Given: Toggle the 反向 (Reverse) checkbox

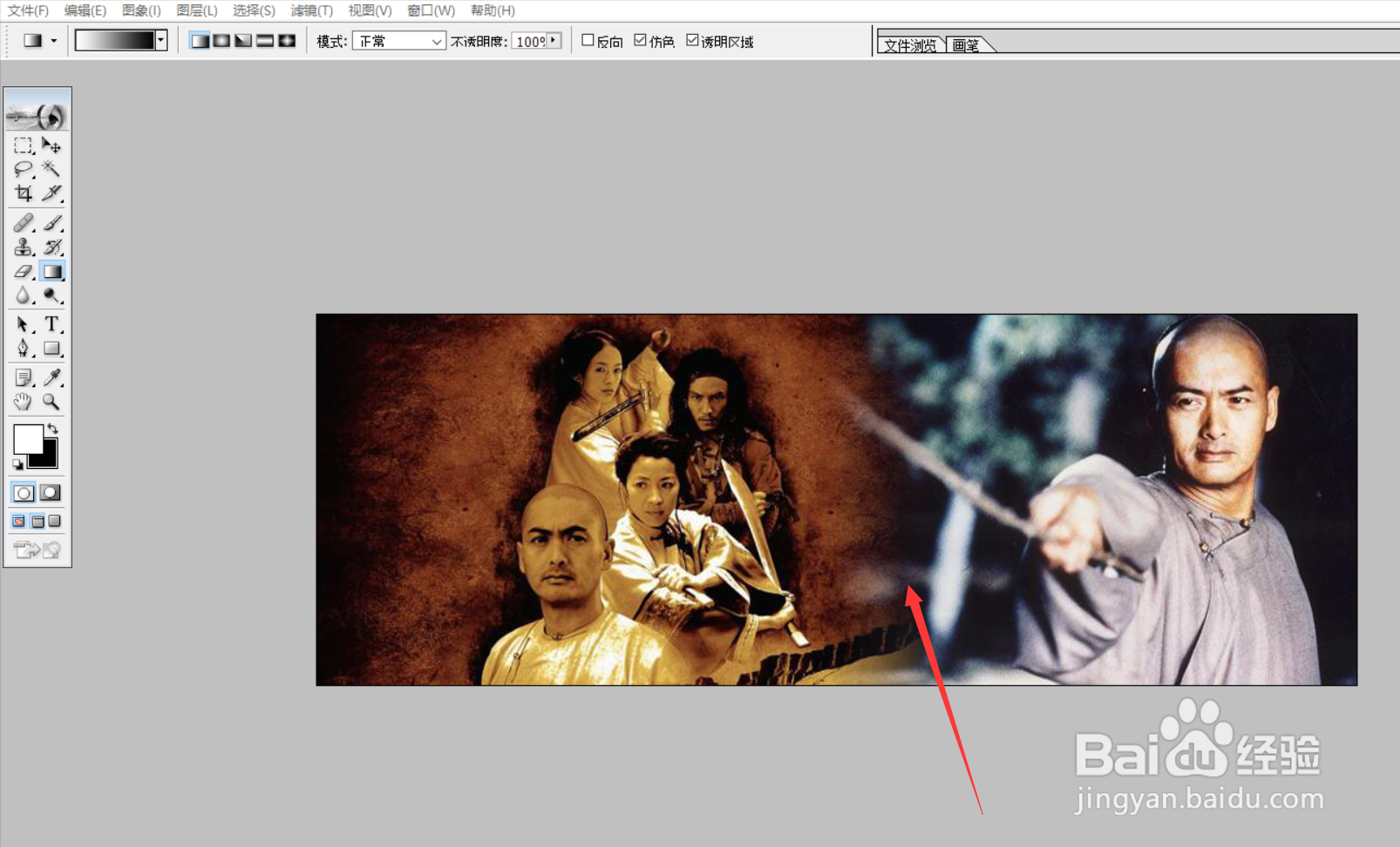Looking at the screenshot, I should click(588, 40).
